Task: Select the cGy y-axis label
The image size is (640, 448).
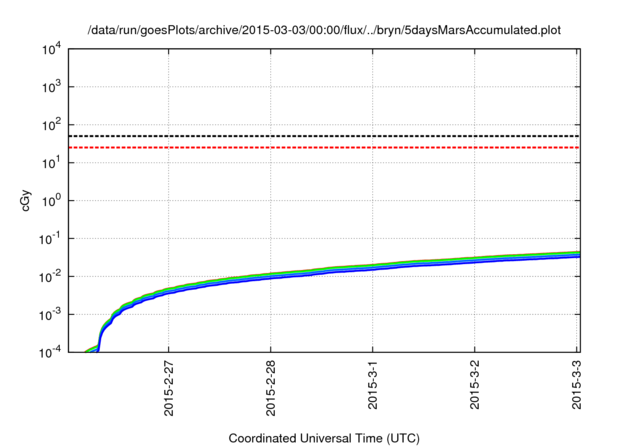Action: tap(26, 200)
